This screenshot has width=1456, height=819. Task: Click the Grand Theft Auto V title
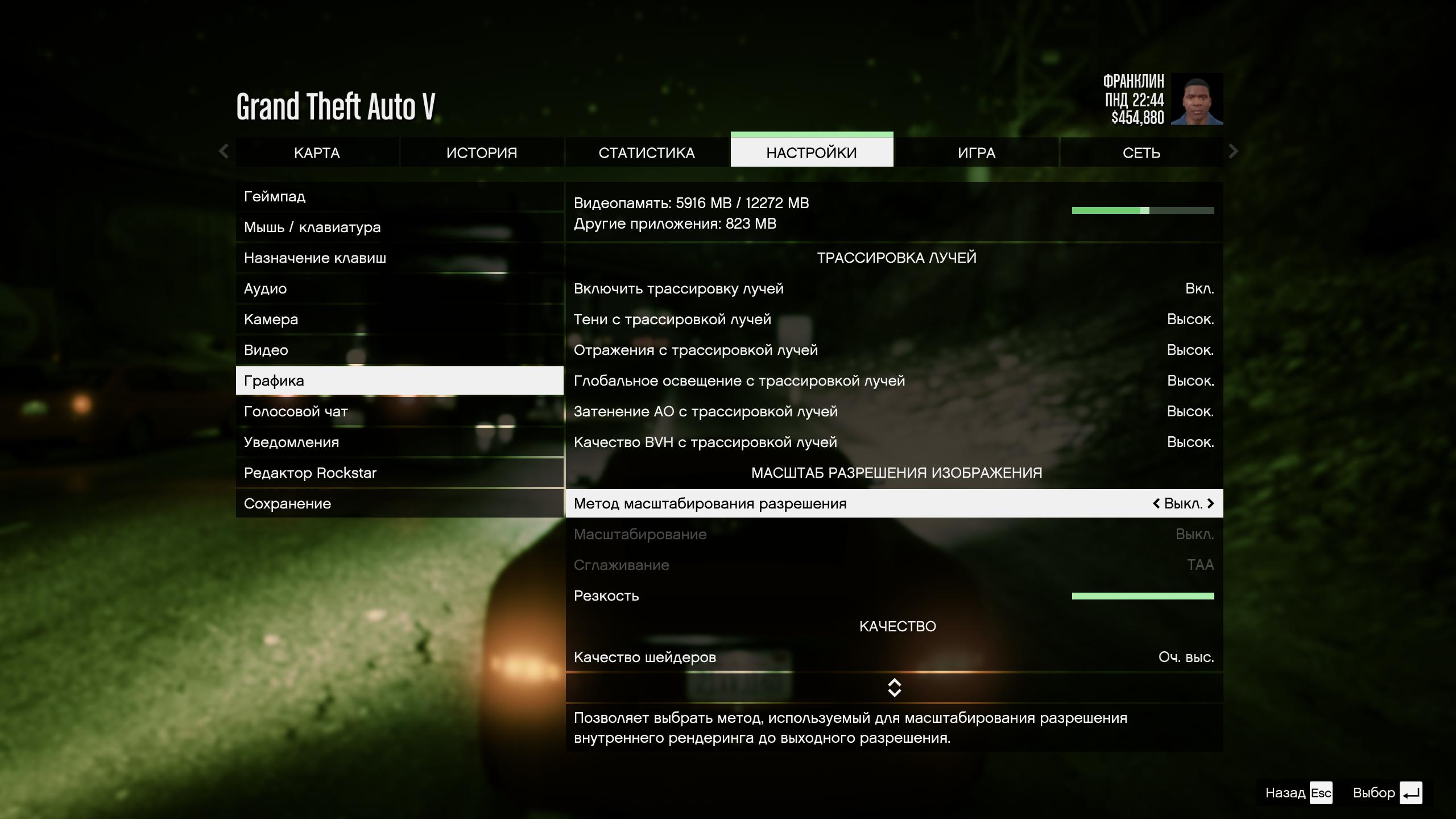[336, 106]
